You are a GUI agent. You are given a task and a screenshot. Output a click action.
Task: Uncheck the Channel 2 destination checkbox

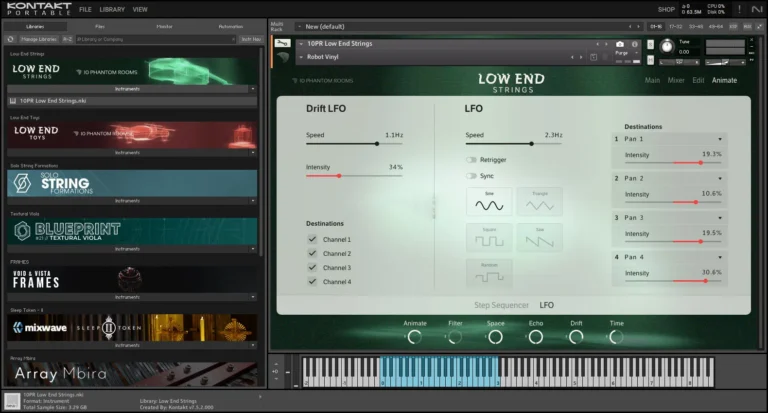312,253
